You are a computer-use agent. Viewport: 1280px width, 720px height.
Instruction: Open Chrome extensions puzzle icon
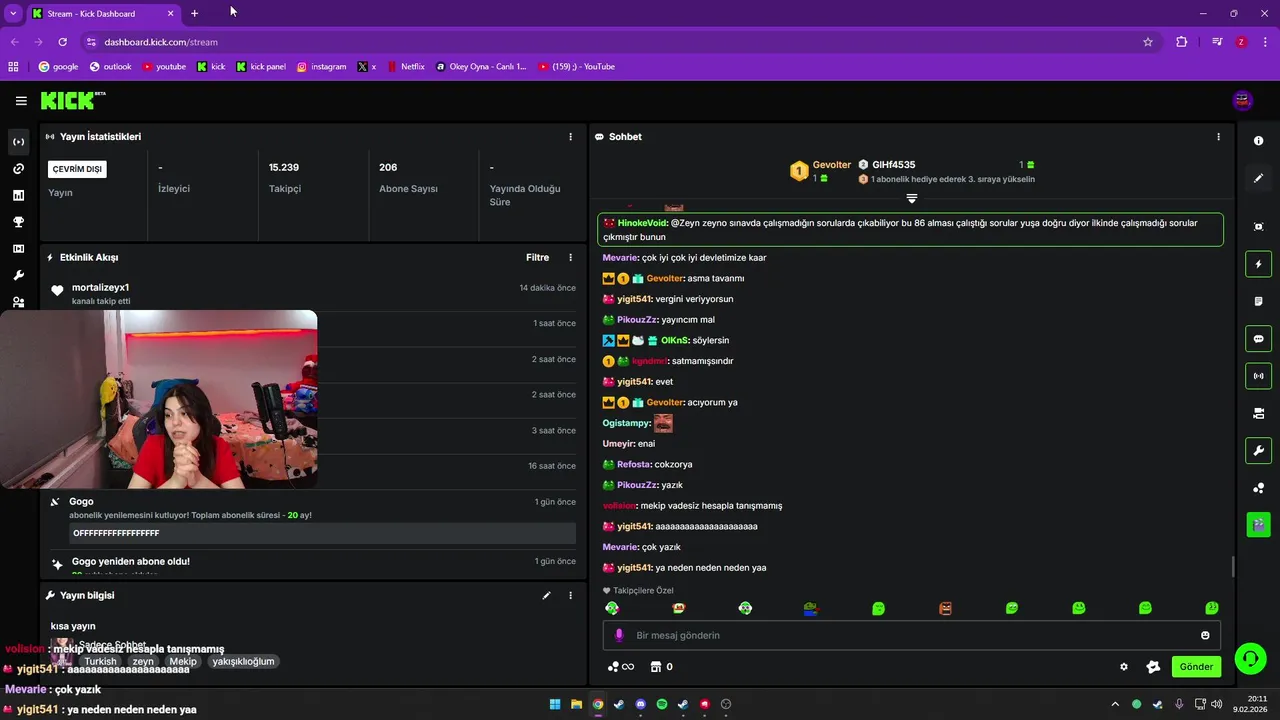coord(1182,42)
